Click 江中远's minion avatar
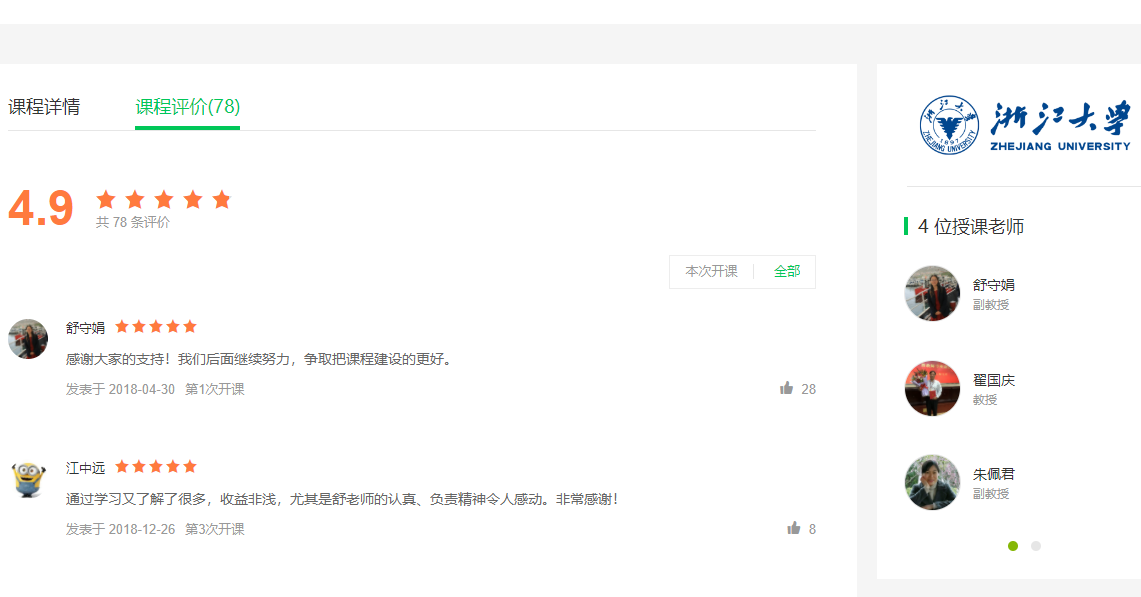This screenshot has height=597, width=1141. (28, 479)
